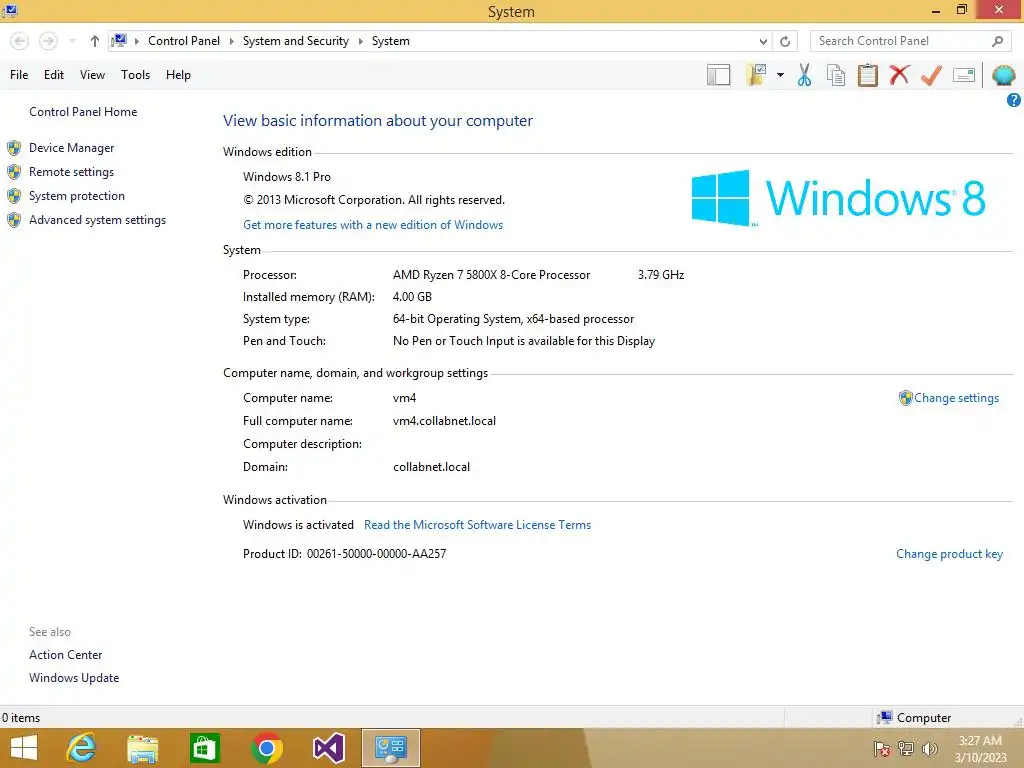Open File Explorer from taskbar
1024x768 pixels.
click(142, 748)
